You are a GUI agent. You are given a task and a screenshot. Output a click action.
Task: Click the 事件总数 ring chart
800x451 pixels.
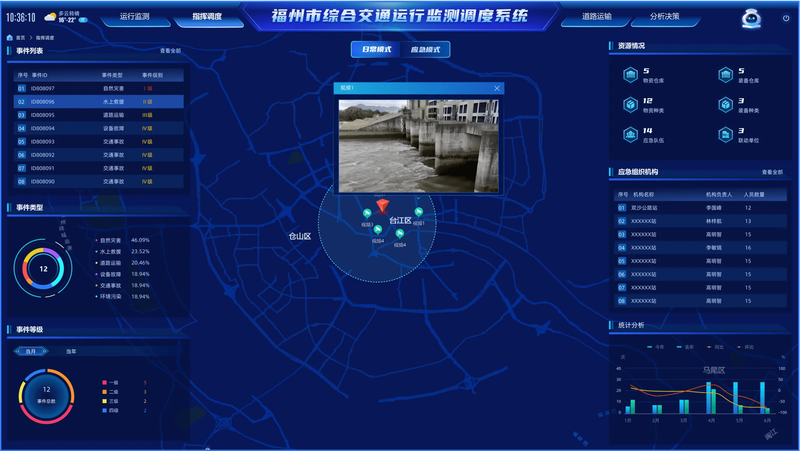pos(46,396)
